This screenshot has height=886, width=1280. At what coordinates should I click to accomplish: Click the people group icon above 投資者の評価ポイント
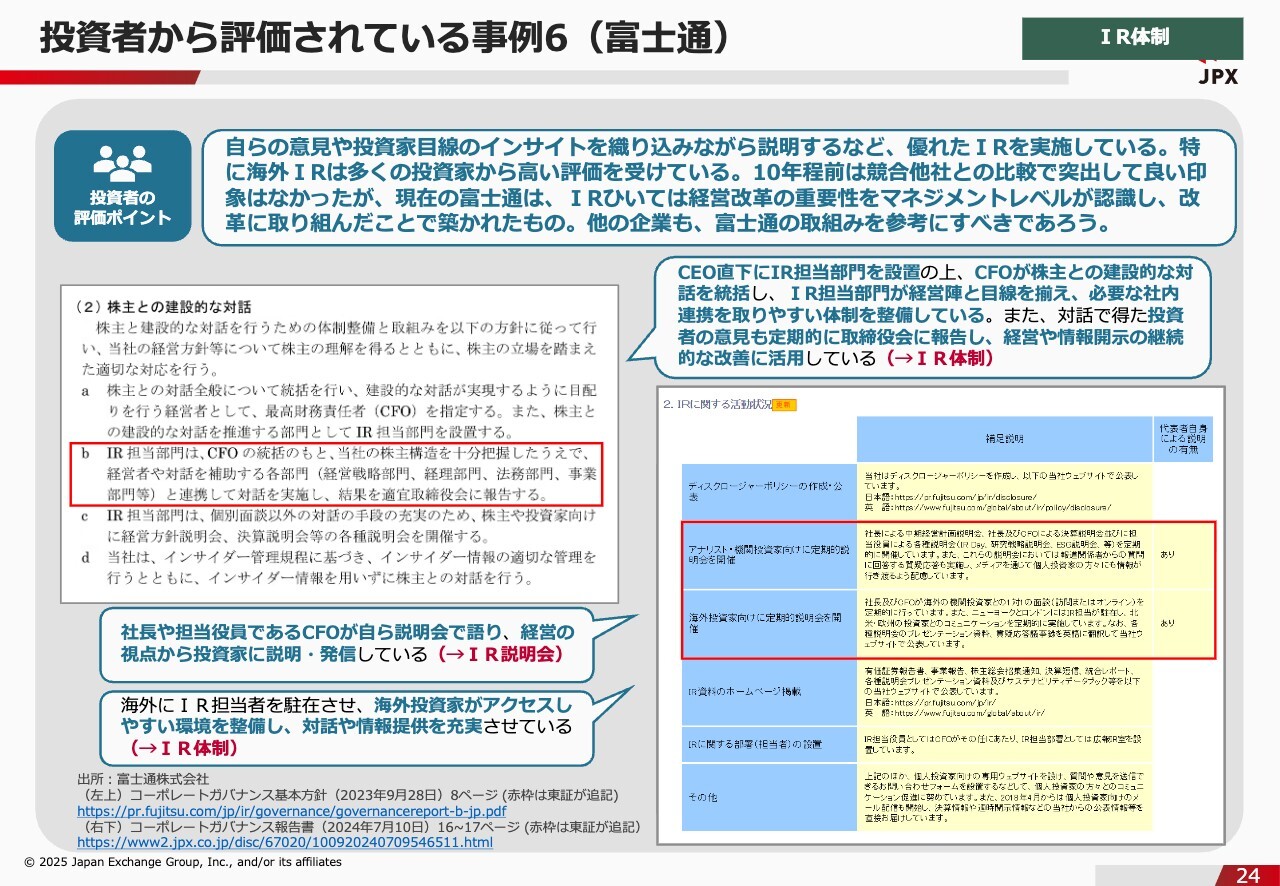tap(122, 161)
